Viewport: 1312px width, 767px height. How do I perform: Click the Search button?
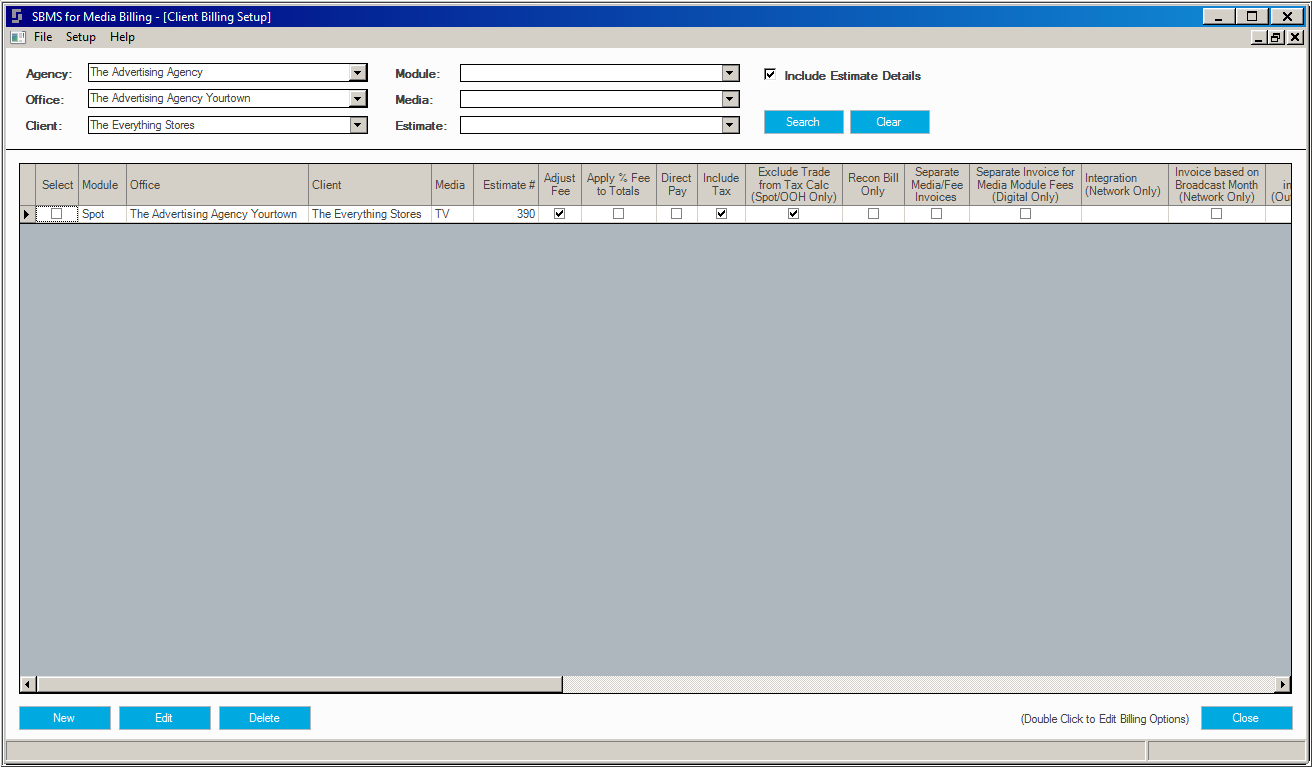click(x=803, y=122)
